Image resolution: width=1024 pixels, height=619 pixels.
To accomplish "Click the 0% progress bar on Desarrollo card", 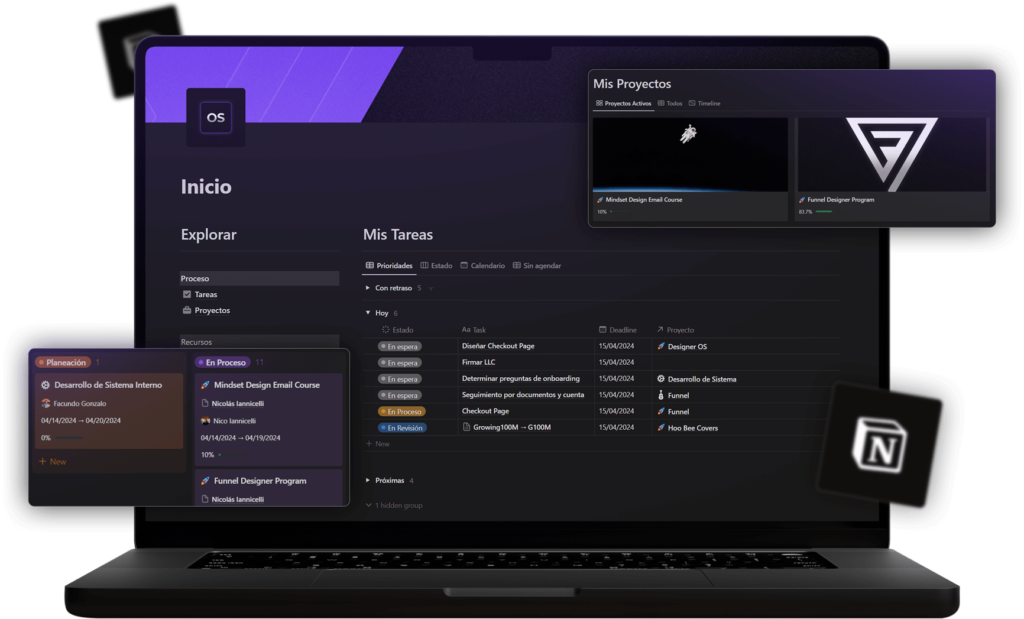I will tap(69, 438).
